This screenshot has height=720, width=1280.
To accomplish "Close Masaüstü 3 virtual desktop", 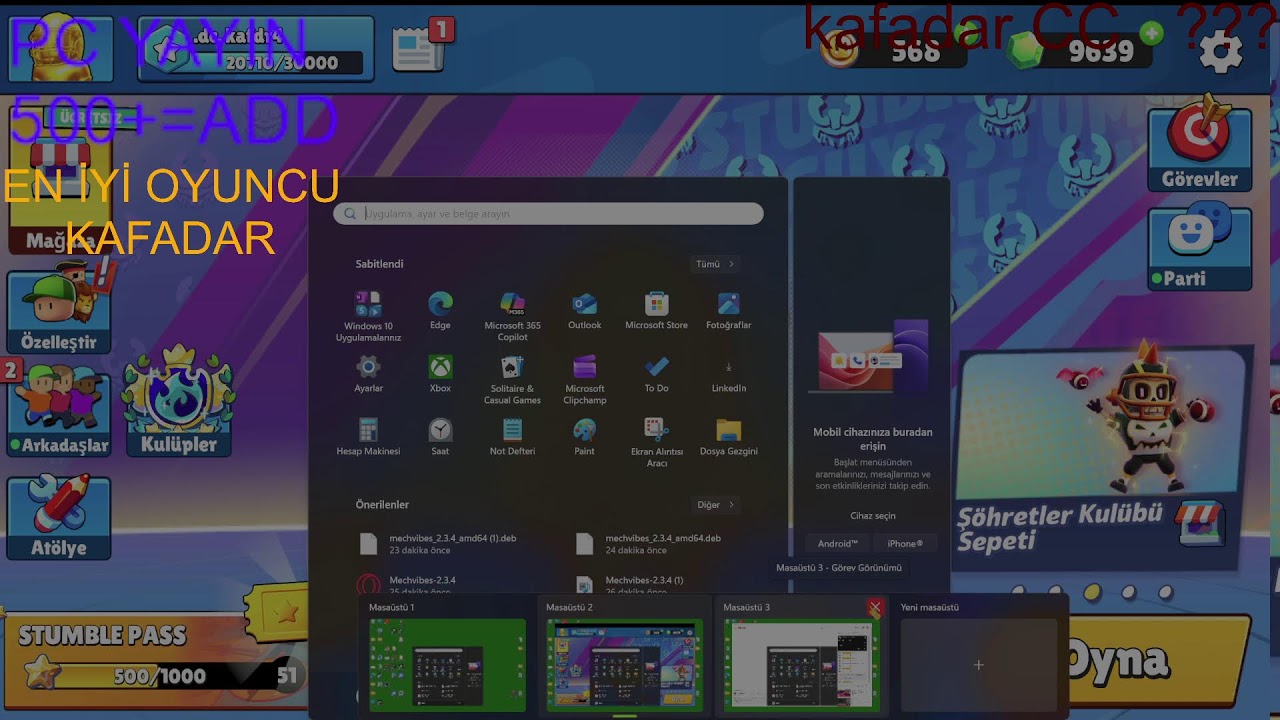I will point(875,607).
